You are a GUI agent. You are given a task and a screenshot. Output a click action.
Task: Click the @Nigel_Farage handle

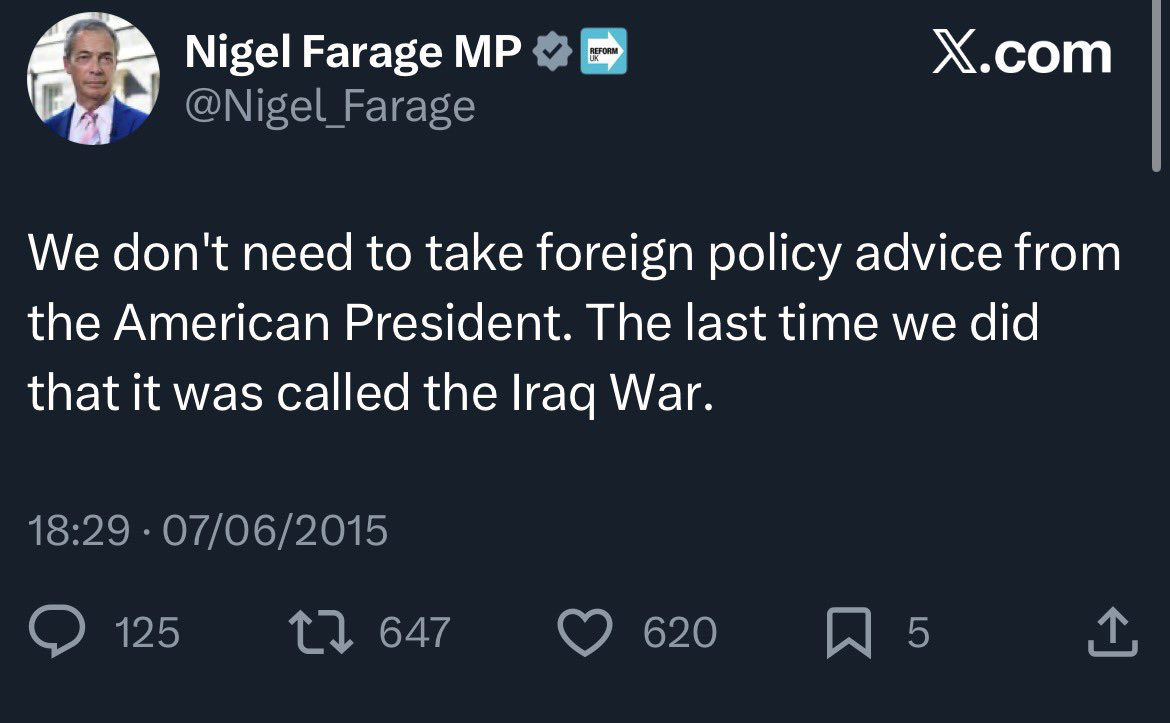coord(330,105)
